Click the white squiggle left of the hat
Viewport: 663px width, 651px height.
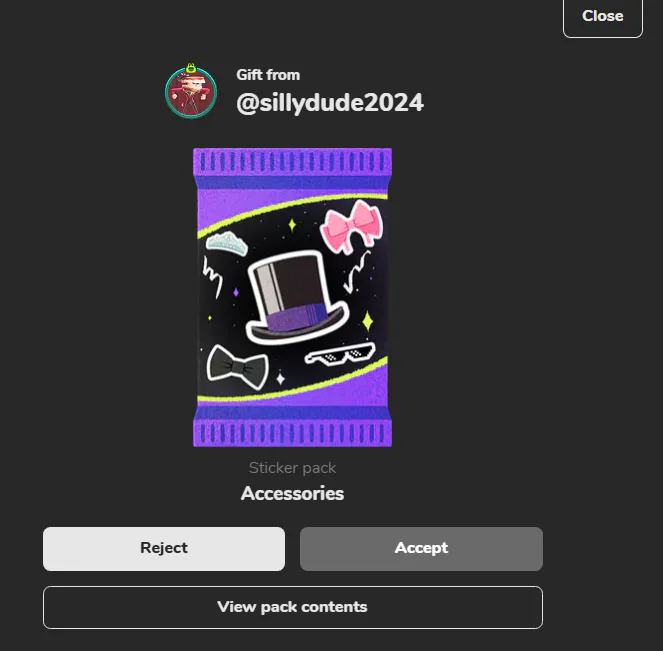pos(212,276)
